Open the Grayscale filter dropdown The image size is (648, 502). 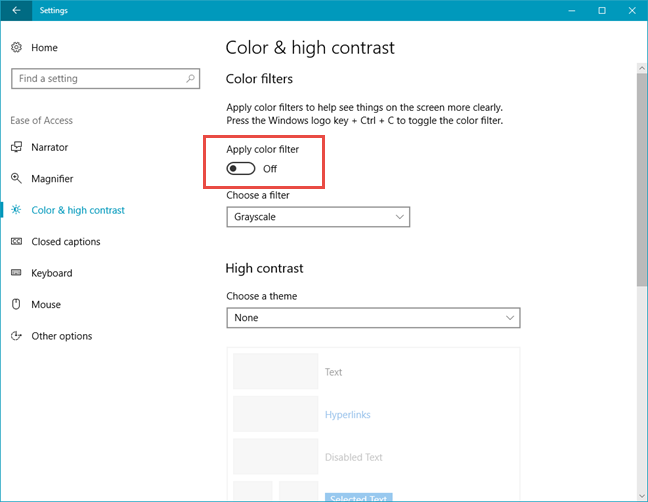pos(318,217)
